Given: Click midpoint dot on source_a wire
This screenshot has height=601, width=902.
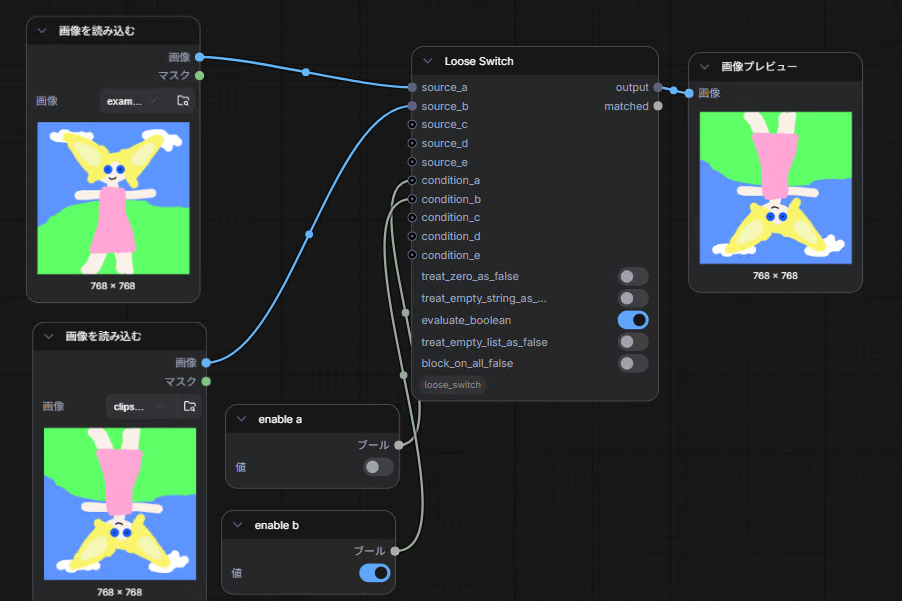Looking at the screenshot, I should coord(306,72).
